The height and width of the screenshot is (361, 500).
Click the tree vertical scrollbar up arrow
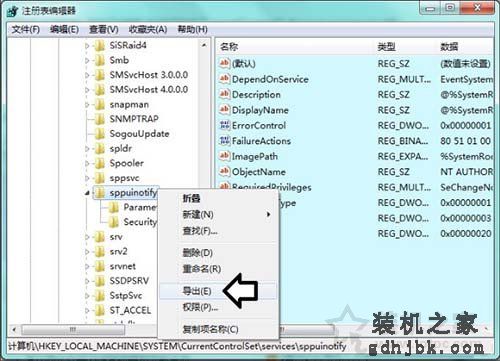click(x=204, y=45)
